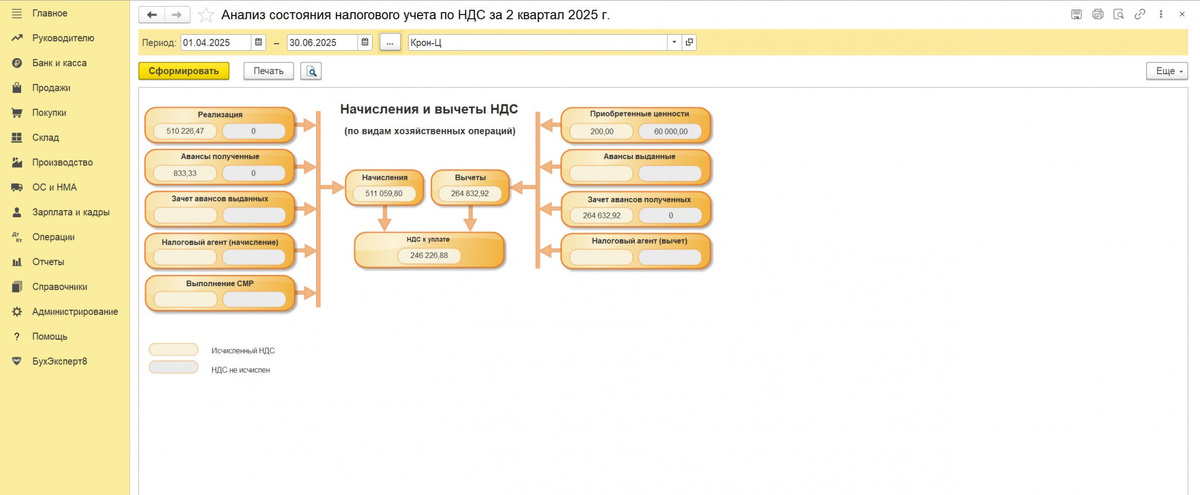Viewport: 1200px width, 495px height.
Task: Open calendar for end date 30.06.2025
Action: click(365, 43)
